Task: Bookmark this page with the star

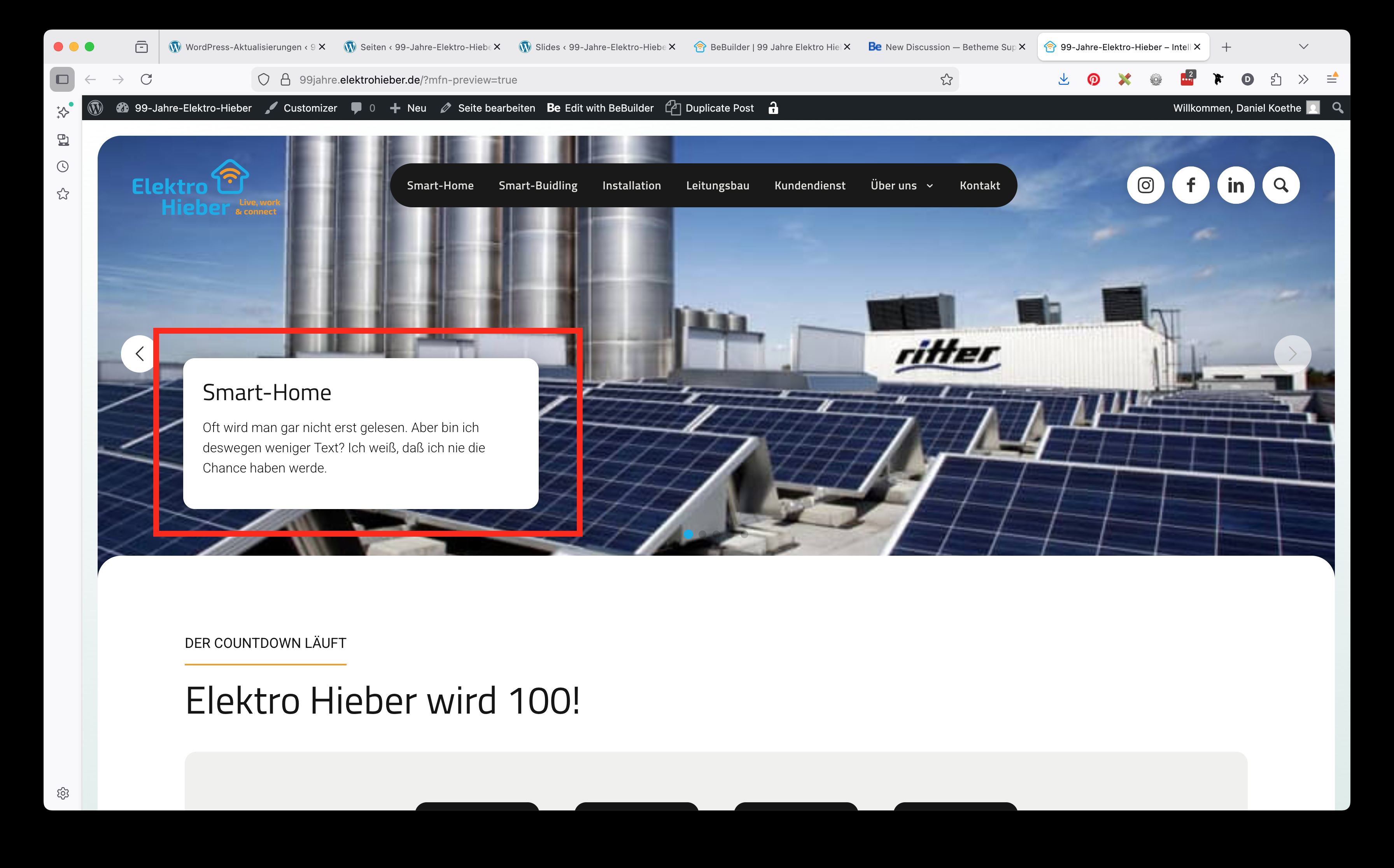Action: coord(946,80)
